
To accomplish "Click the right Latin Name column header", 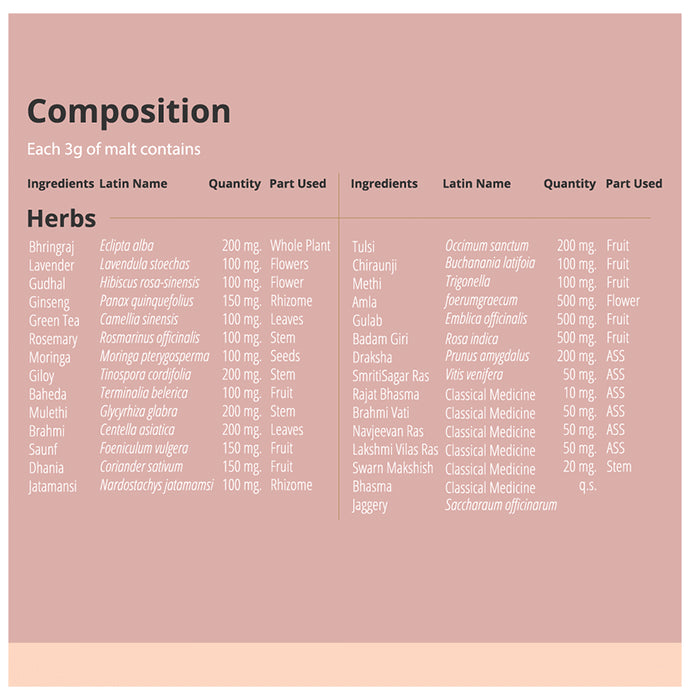I will click(x=476, y=184).
